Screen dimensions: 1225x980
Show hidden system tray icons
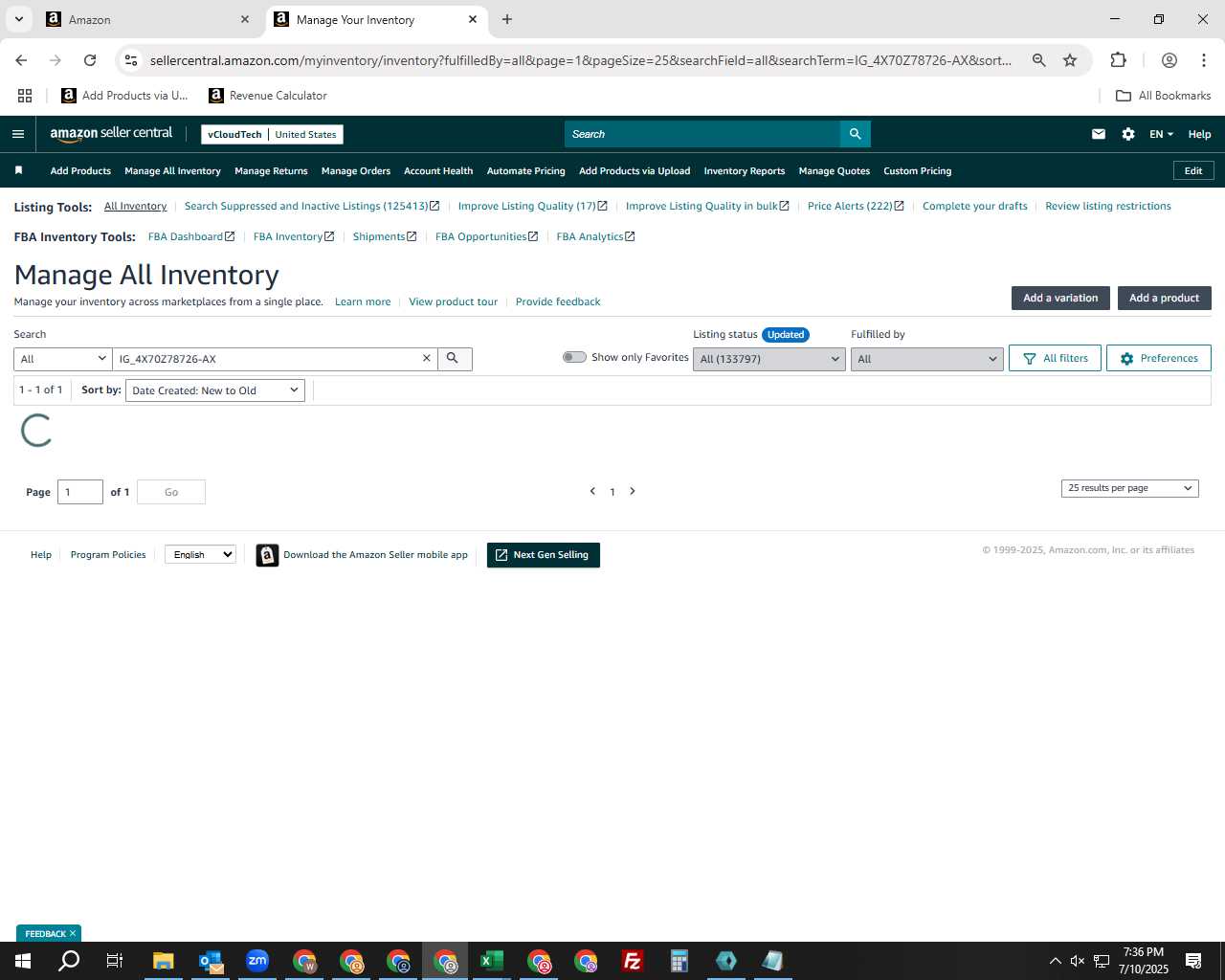point(1055,961)
